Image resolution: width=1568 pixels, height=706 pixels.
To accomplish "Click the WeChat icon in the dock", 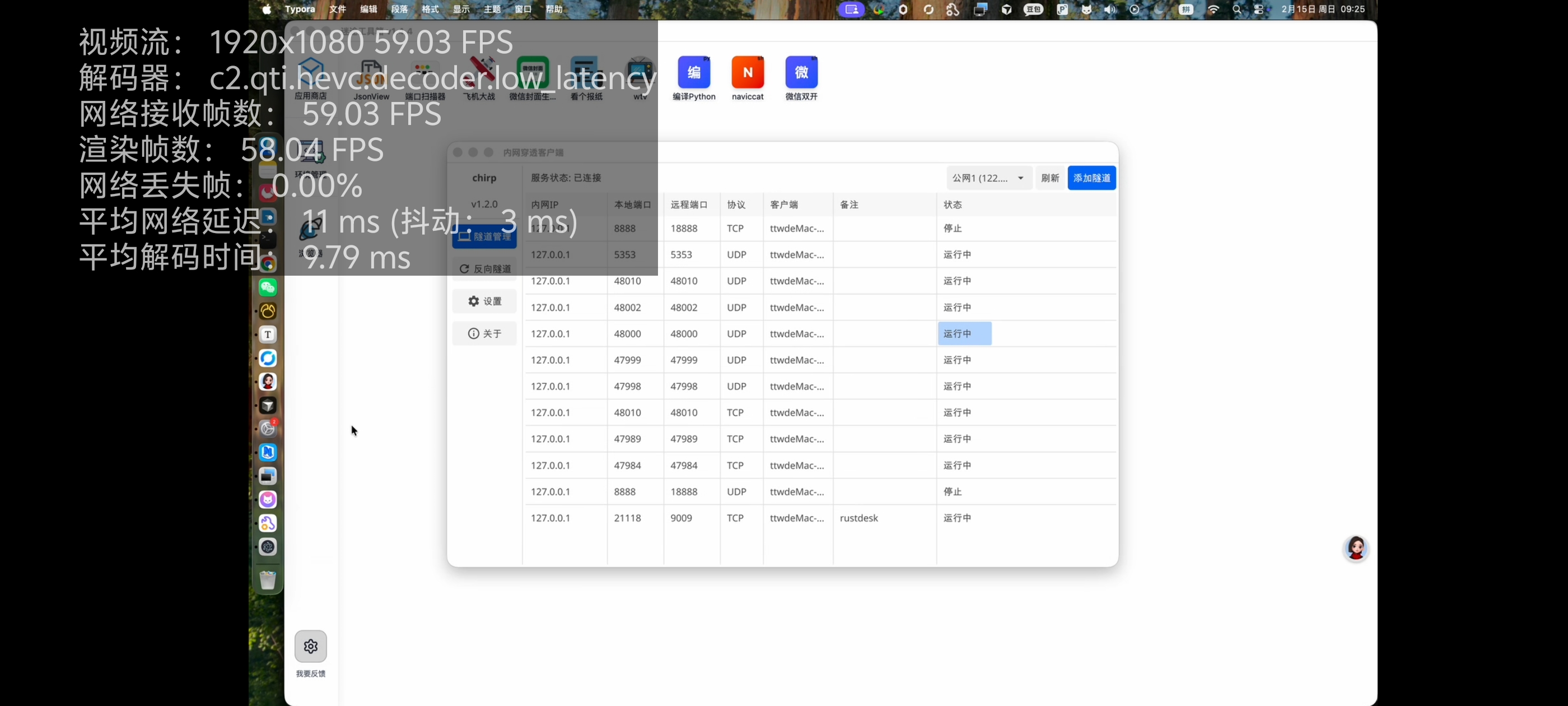I will click(x=268, y=287).
